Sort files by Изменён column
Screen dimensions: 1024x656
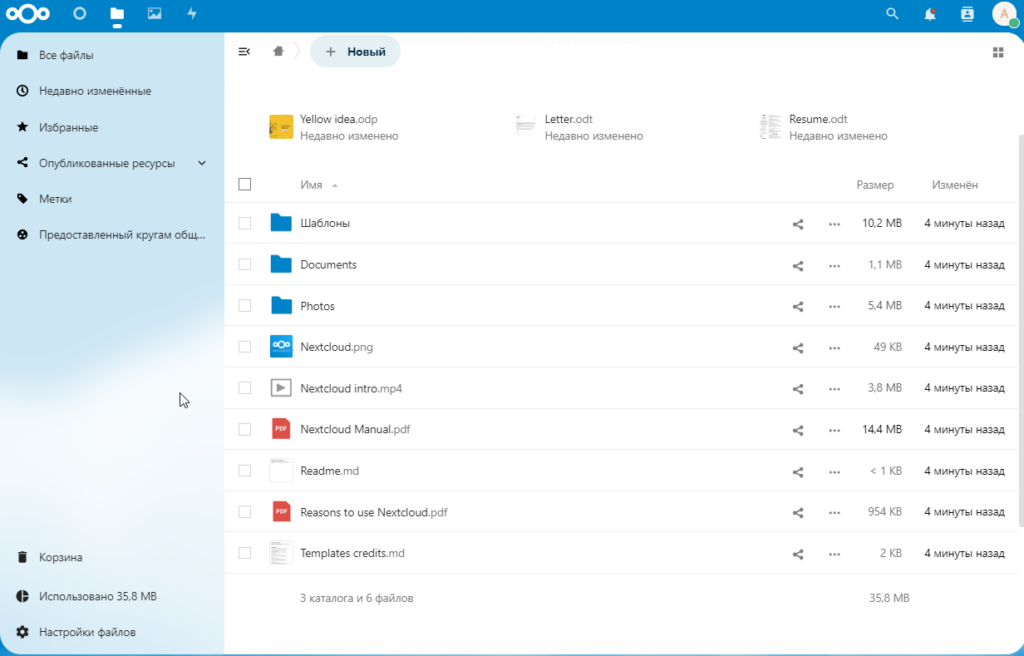(955, 185)
